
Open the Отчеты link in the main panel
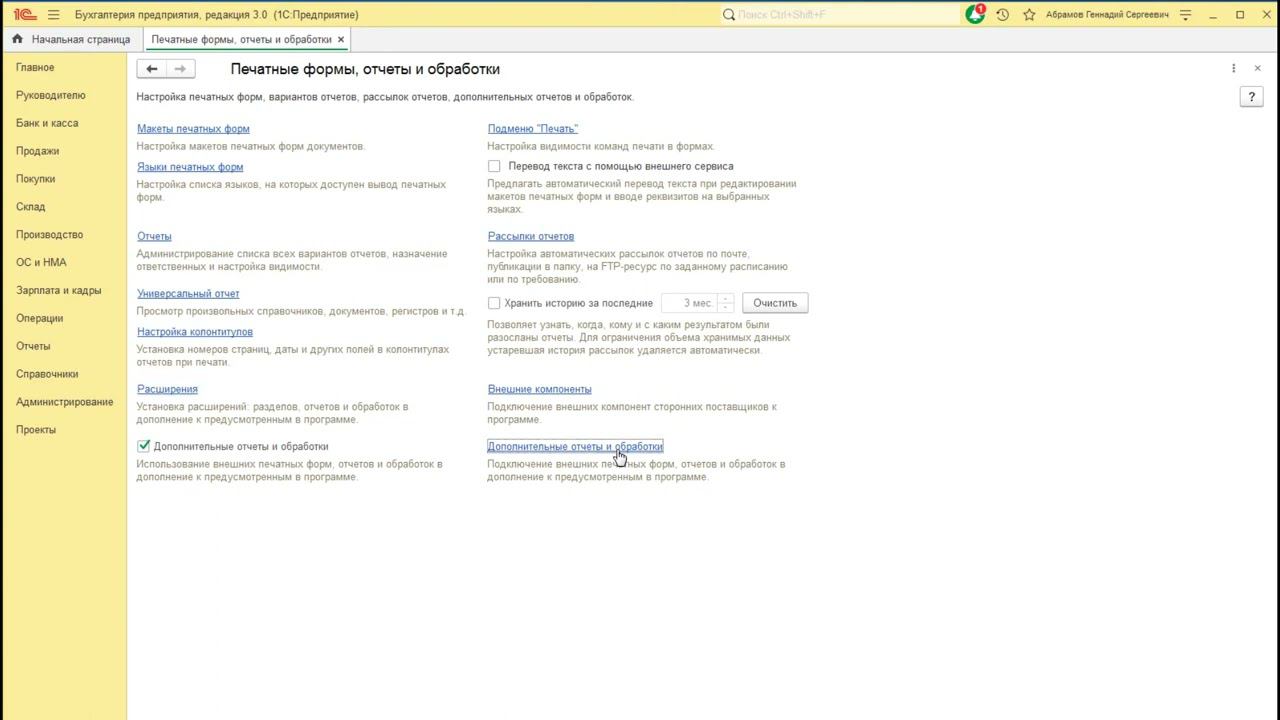click(154, 236)
